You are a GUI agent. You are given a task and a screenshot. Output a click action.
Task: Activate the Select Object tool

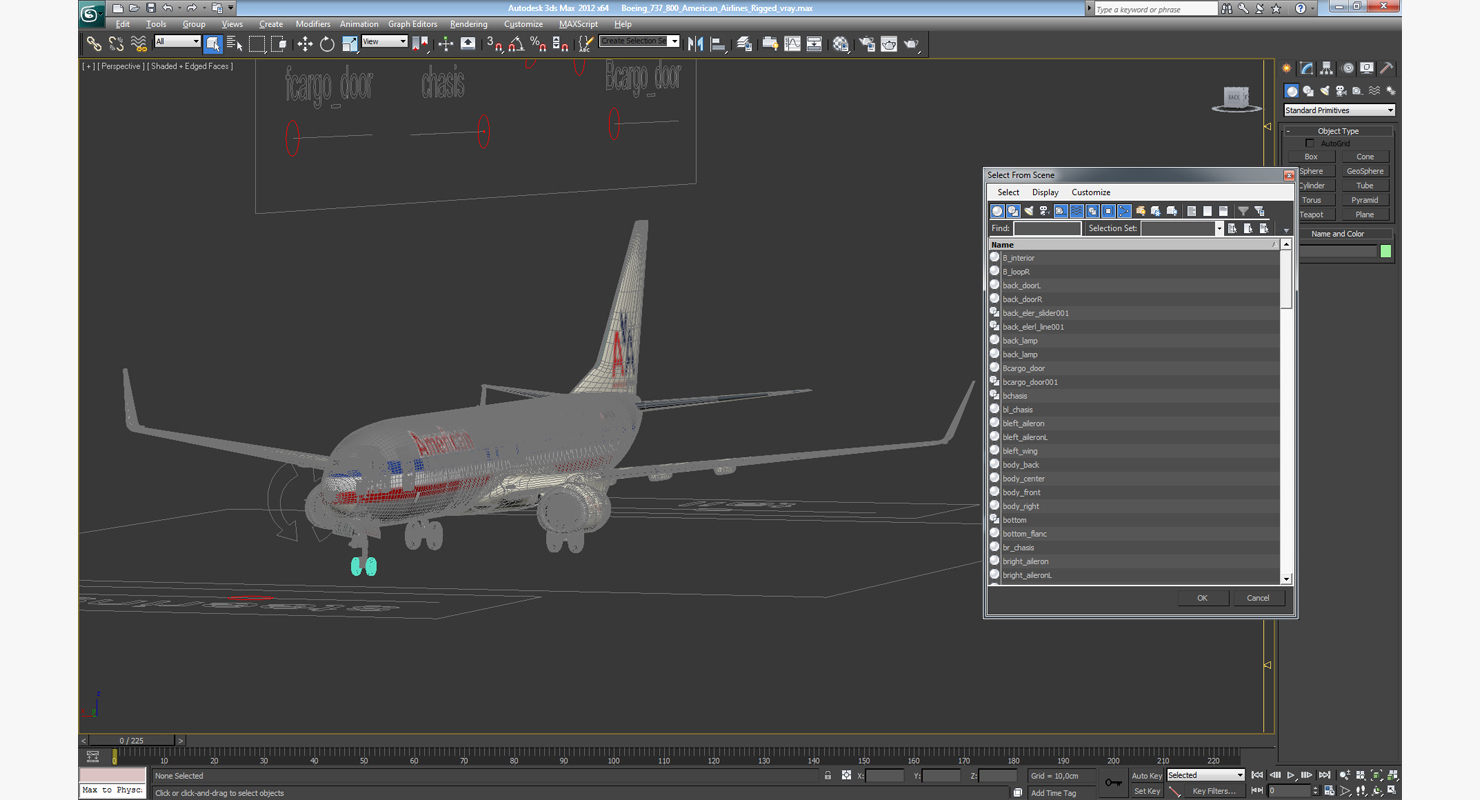point(213,43)
